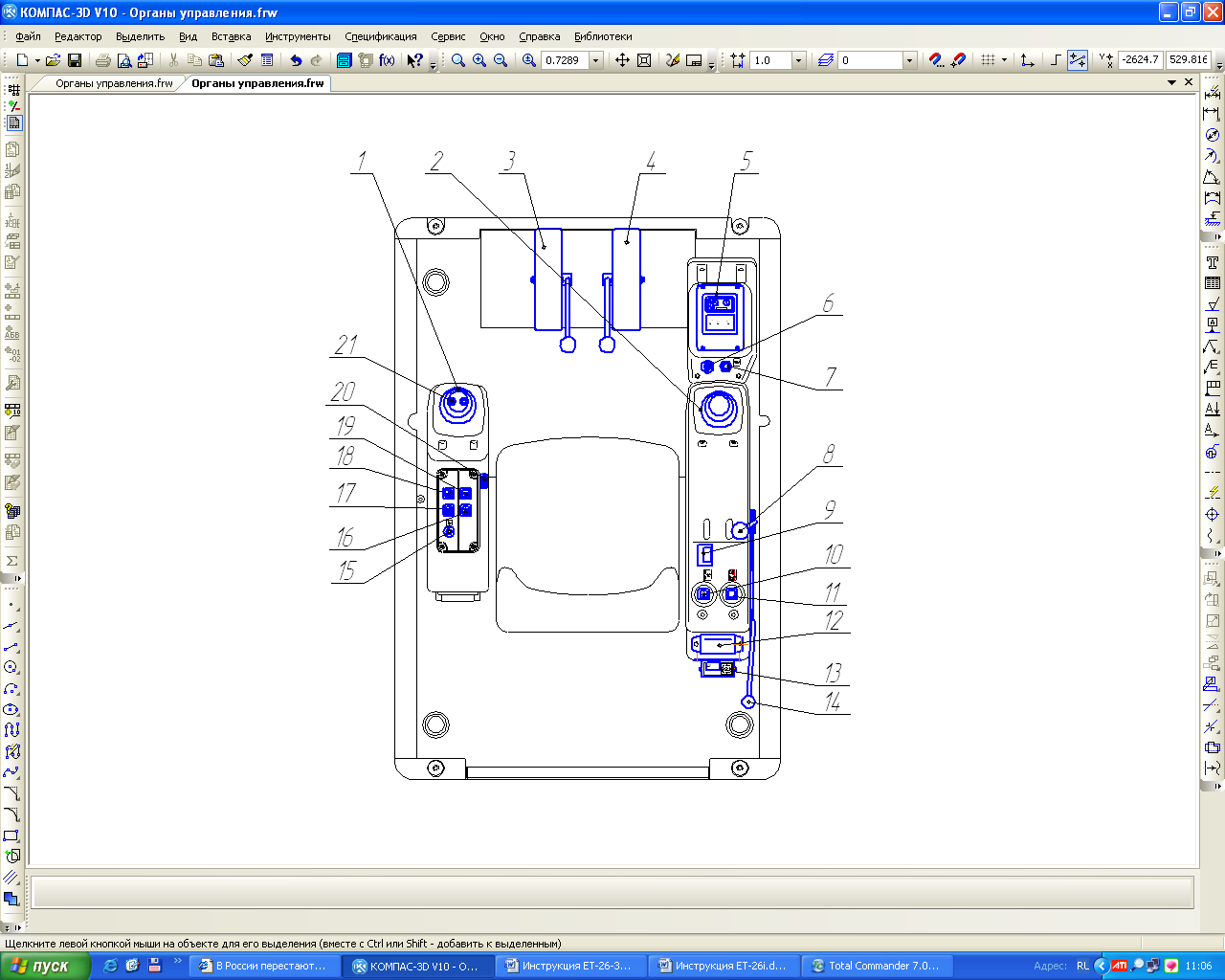Toggle orthogonal drawing mode
The image size is (1225, 980).
click(x=1056, y=60)
